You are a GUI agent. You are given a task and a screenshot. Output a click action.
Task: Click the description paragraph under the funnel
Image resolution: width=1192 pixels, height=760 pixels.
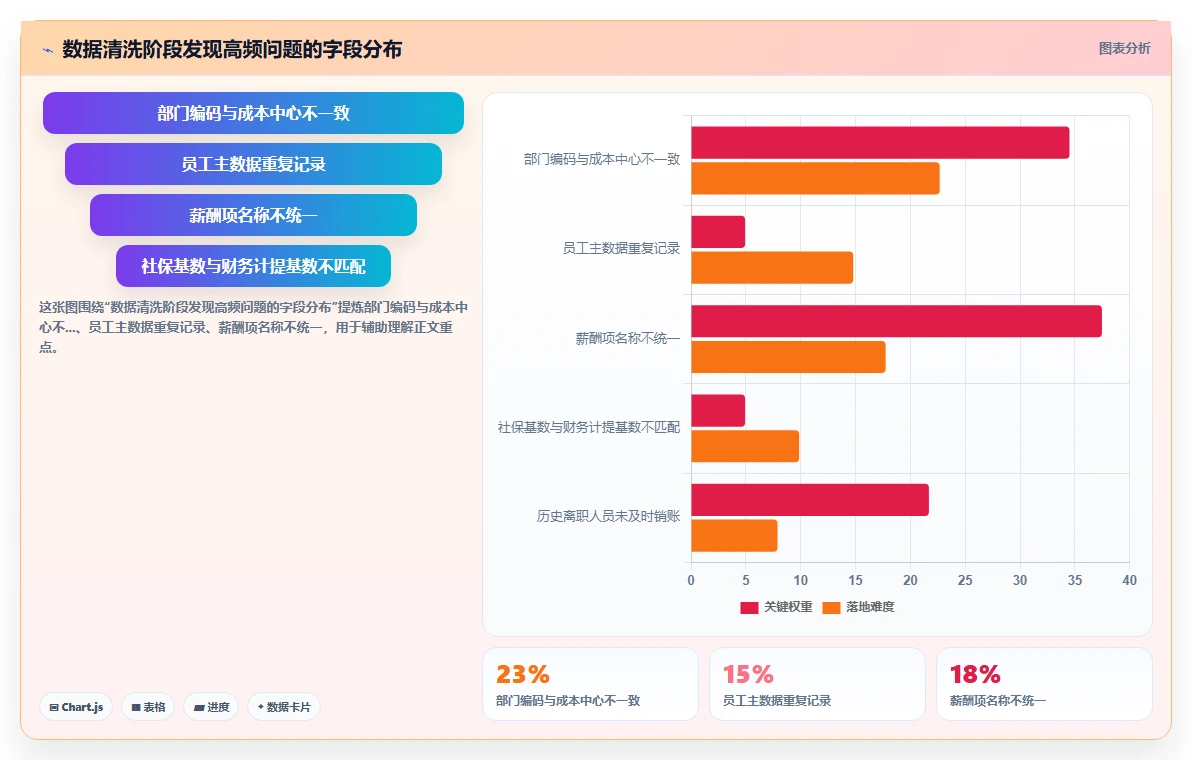point(253,327)
